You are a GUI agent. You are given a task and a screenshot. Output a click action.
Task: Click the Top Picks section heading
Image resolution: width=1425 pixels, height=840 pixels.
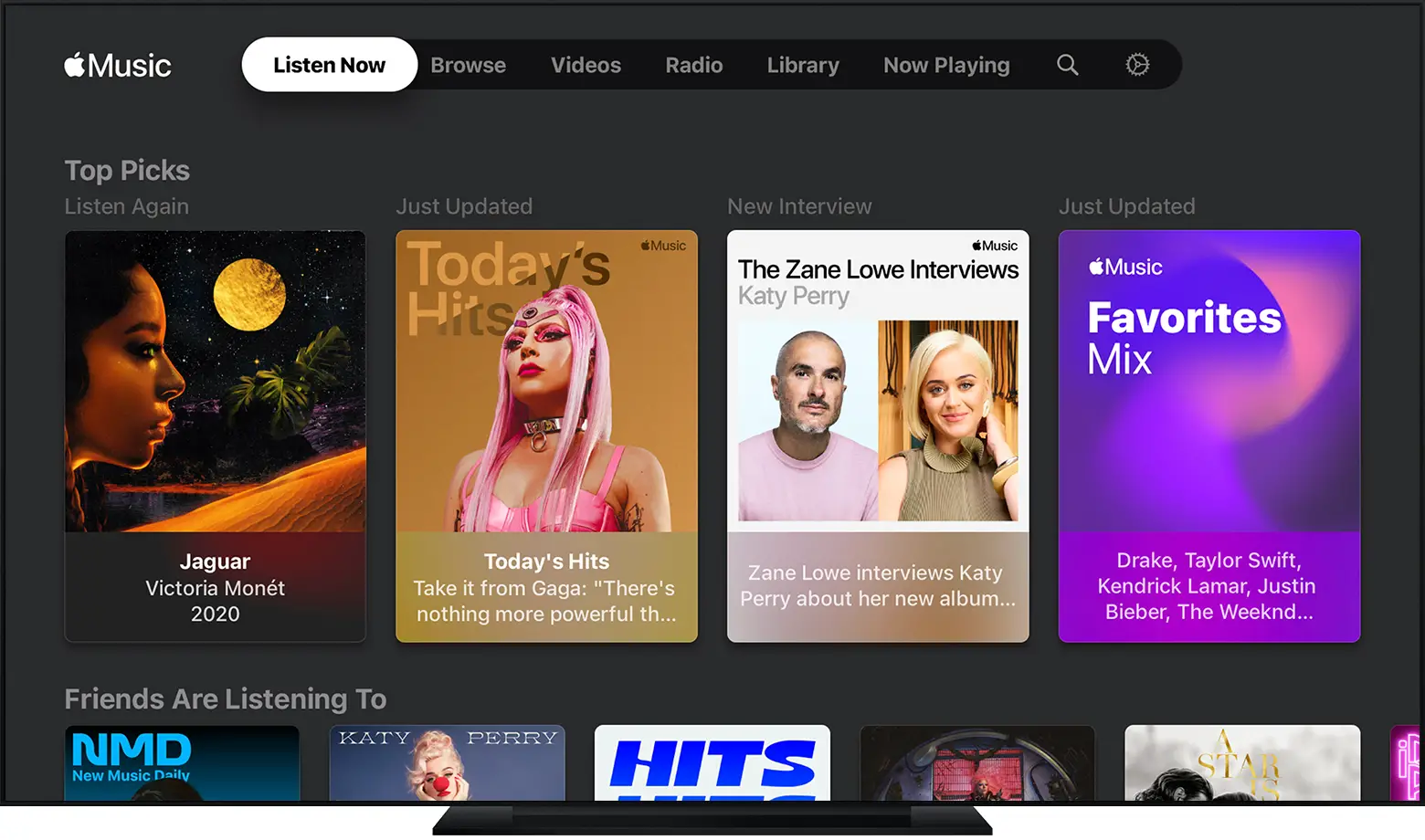pos(127,170)
